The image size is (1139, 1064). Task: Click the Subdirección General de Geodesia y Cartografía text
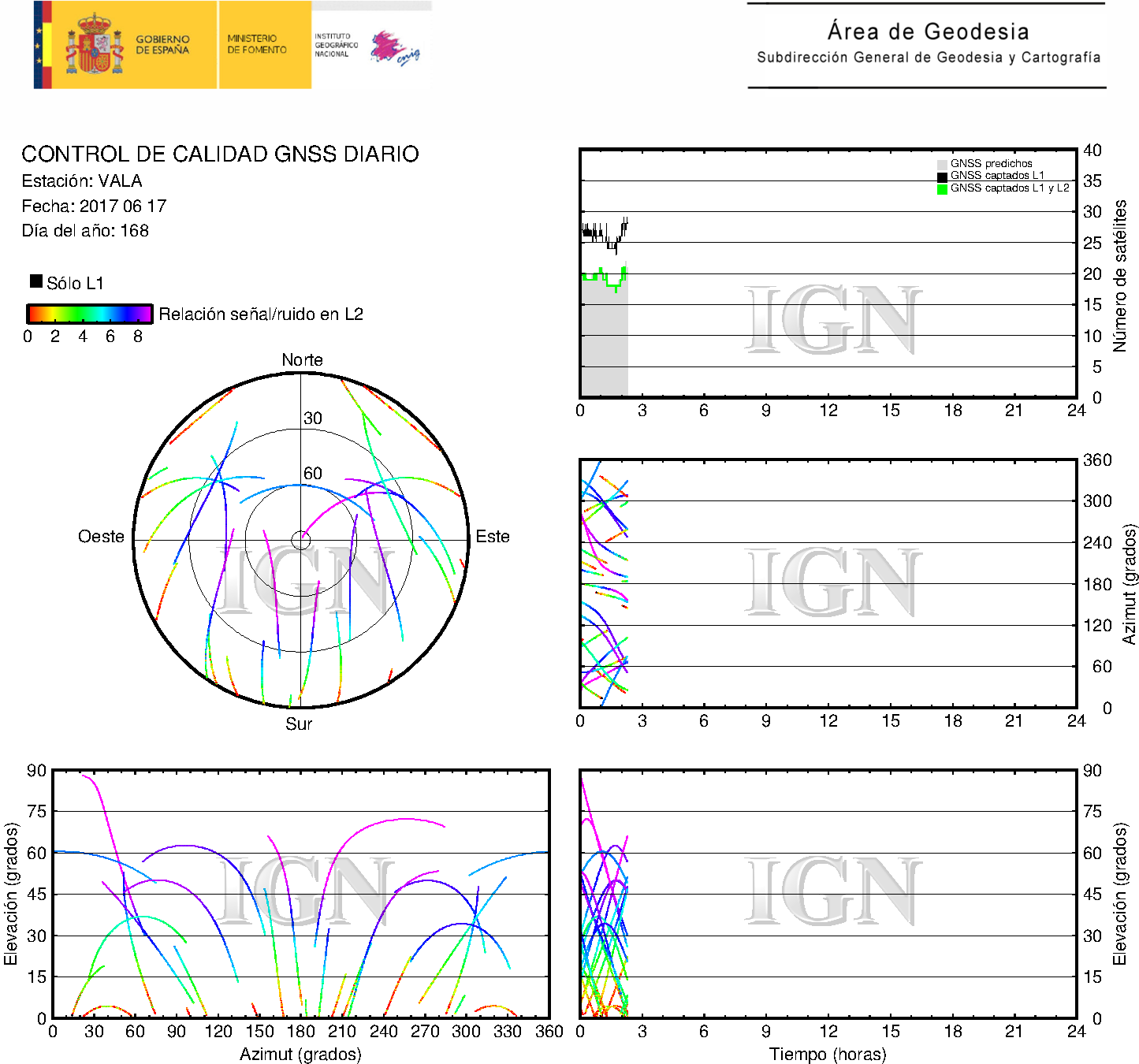tap(928, 58)
